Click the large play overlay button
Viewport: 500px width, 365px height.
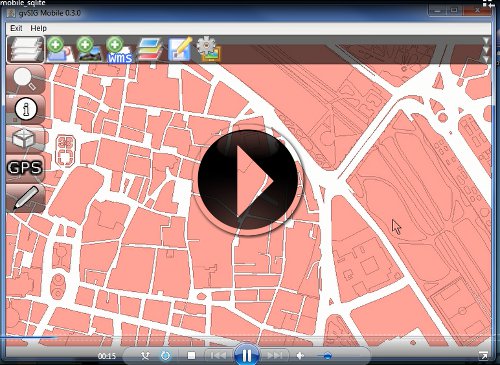(x=248, y=180)
